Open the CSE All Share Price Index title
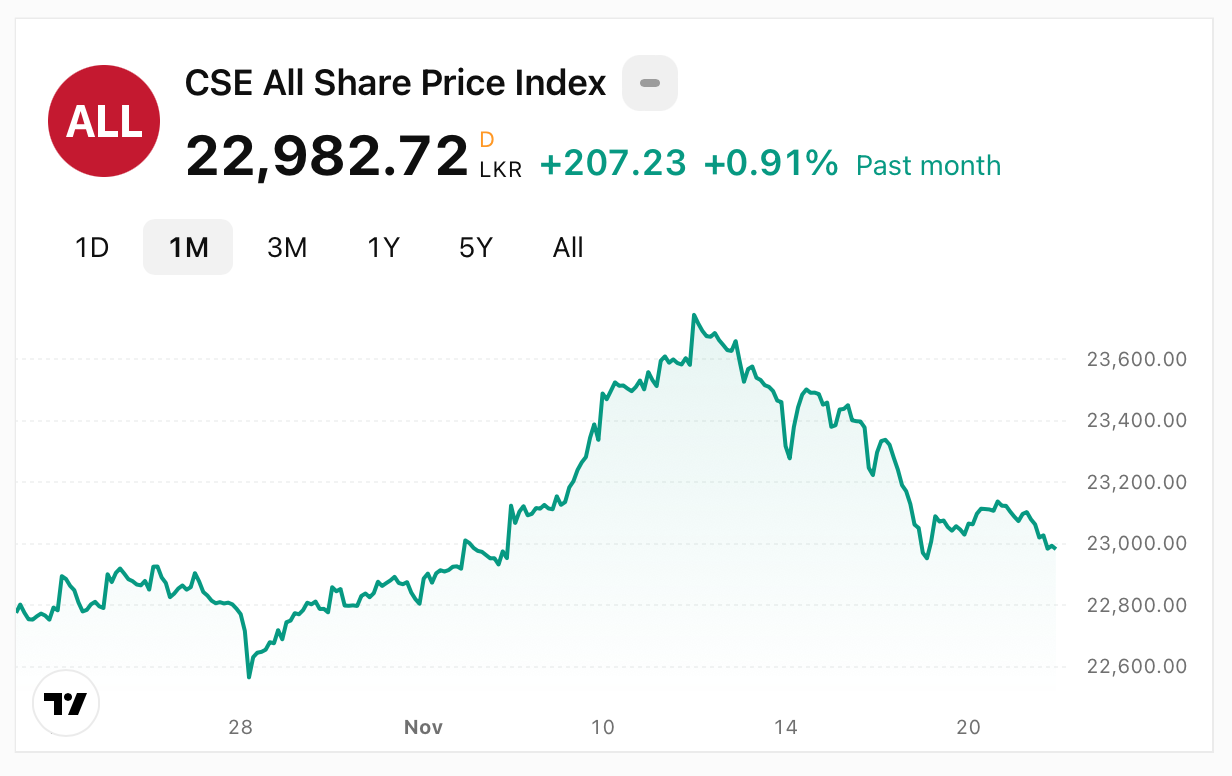This screenshot has width=1232, height=776. pyautogui.click(x=396, y=83)
